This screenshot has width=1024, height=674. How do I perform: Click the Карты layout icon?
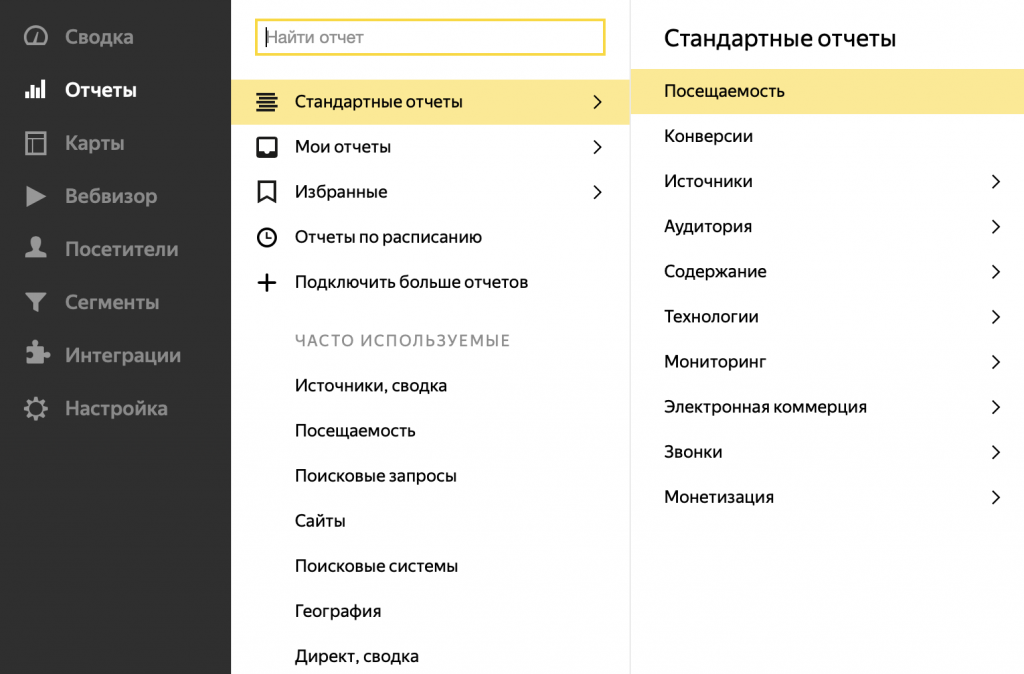click(x=36, y=143)
